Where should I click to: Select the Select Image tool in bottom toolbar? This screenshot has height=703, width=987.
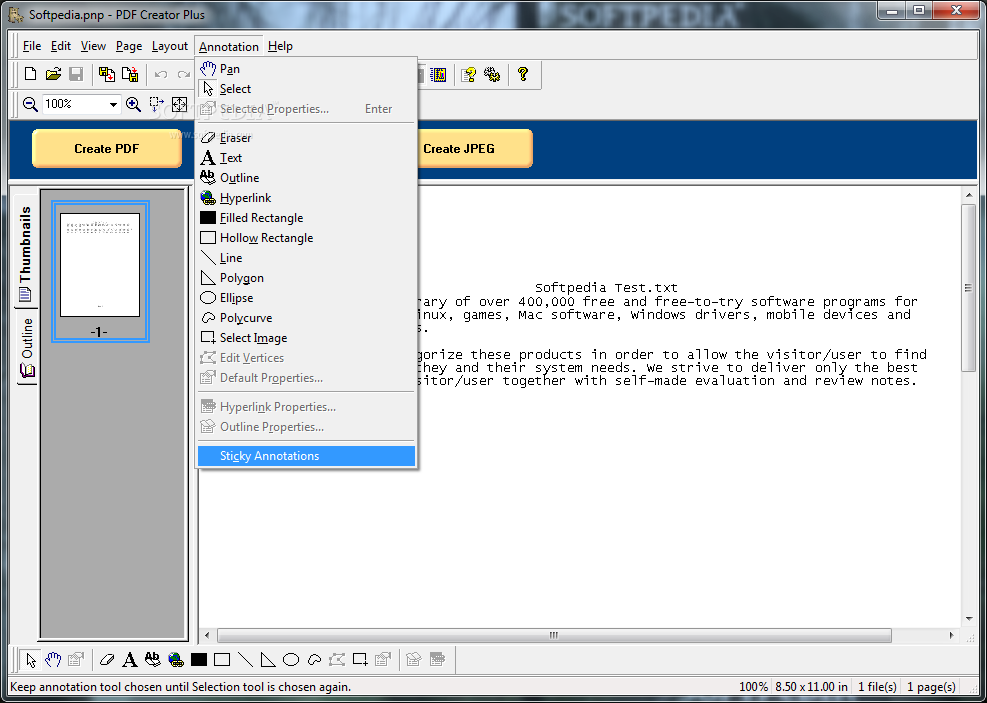coord(360,660)
